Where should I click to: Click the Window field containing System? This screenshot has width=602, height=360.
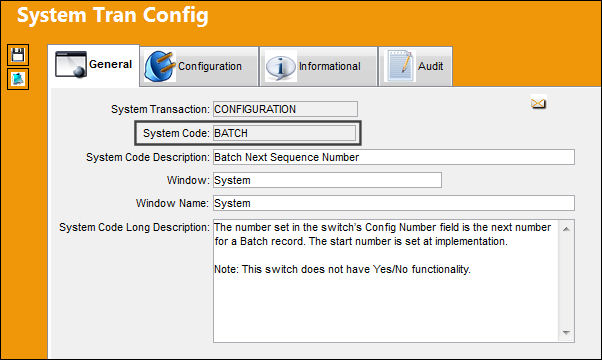[x=327, y=180]
